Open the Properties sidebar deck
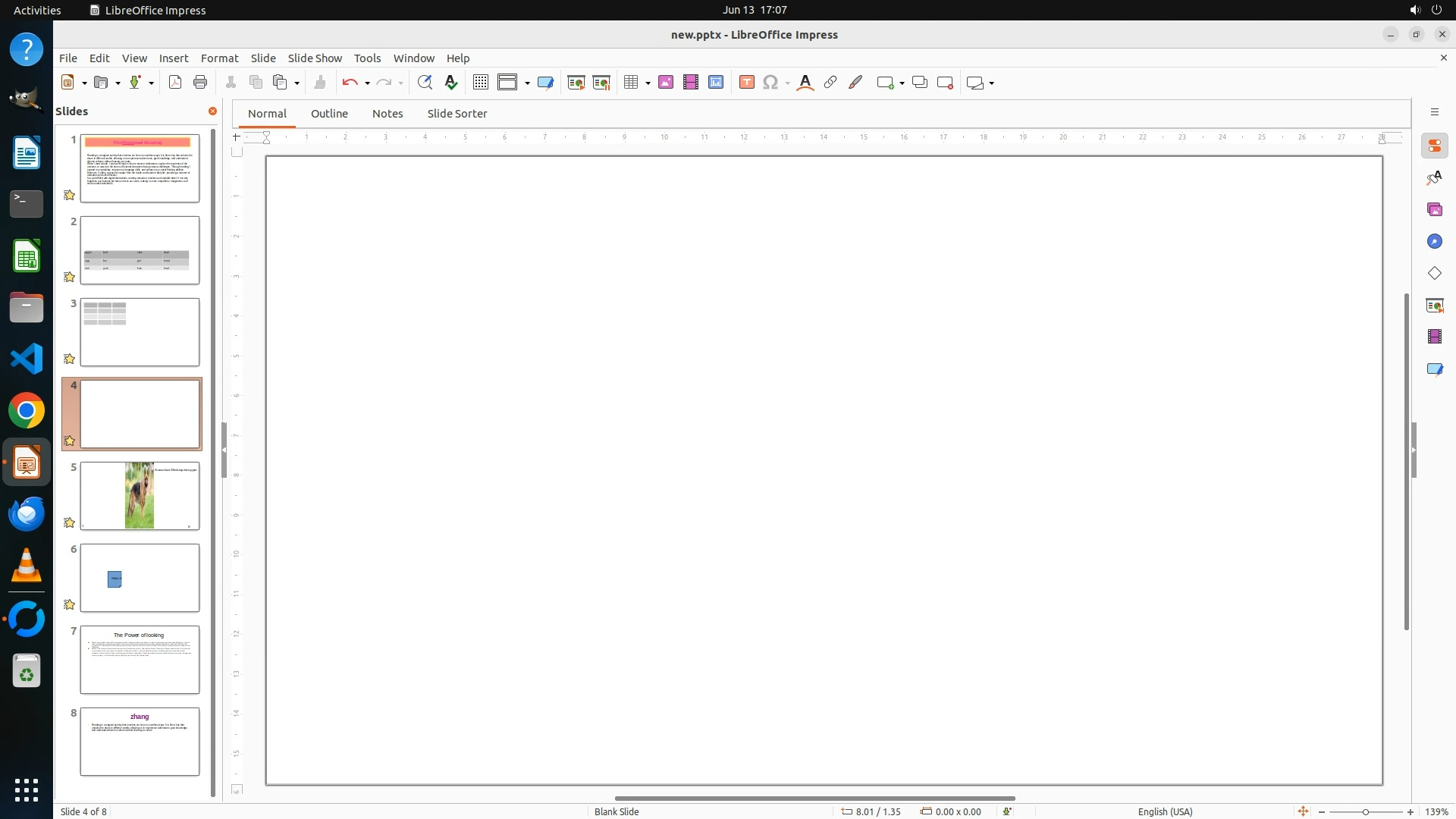Viewport: 1456px width, 819px height. 1434,146
